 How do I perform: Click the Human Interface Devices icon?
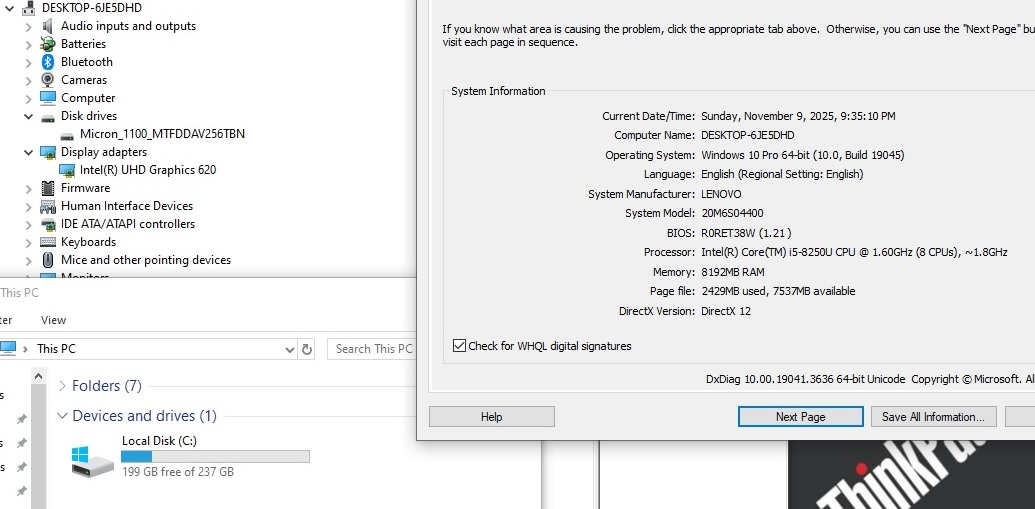pos(47,206)
